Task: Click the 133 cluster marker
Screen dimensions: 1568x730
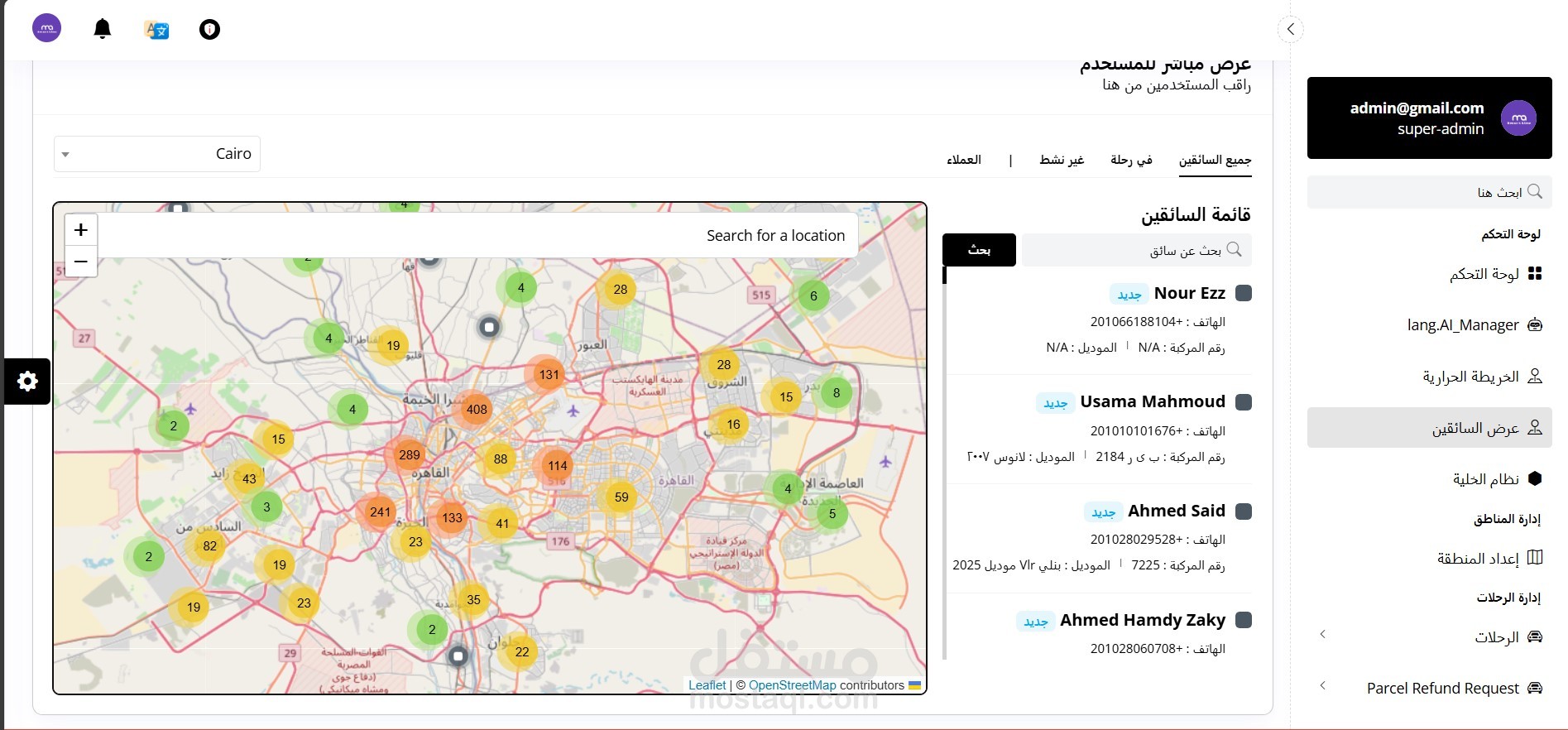Action: (x=452, y=518)
